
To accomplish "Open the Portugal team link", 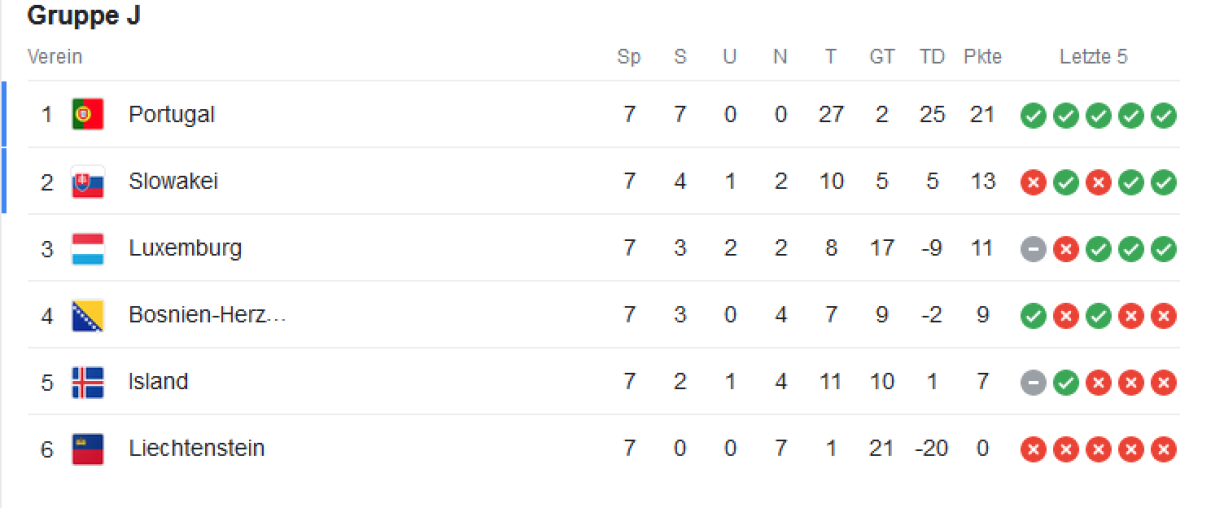I will [x=171, y=115].
